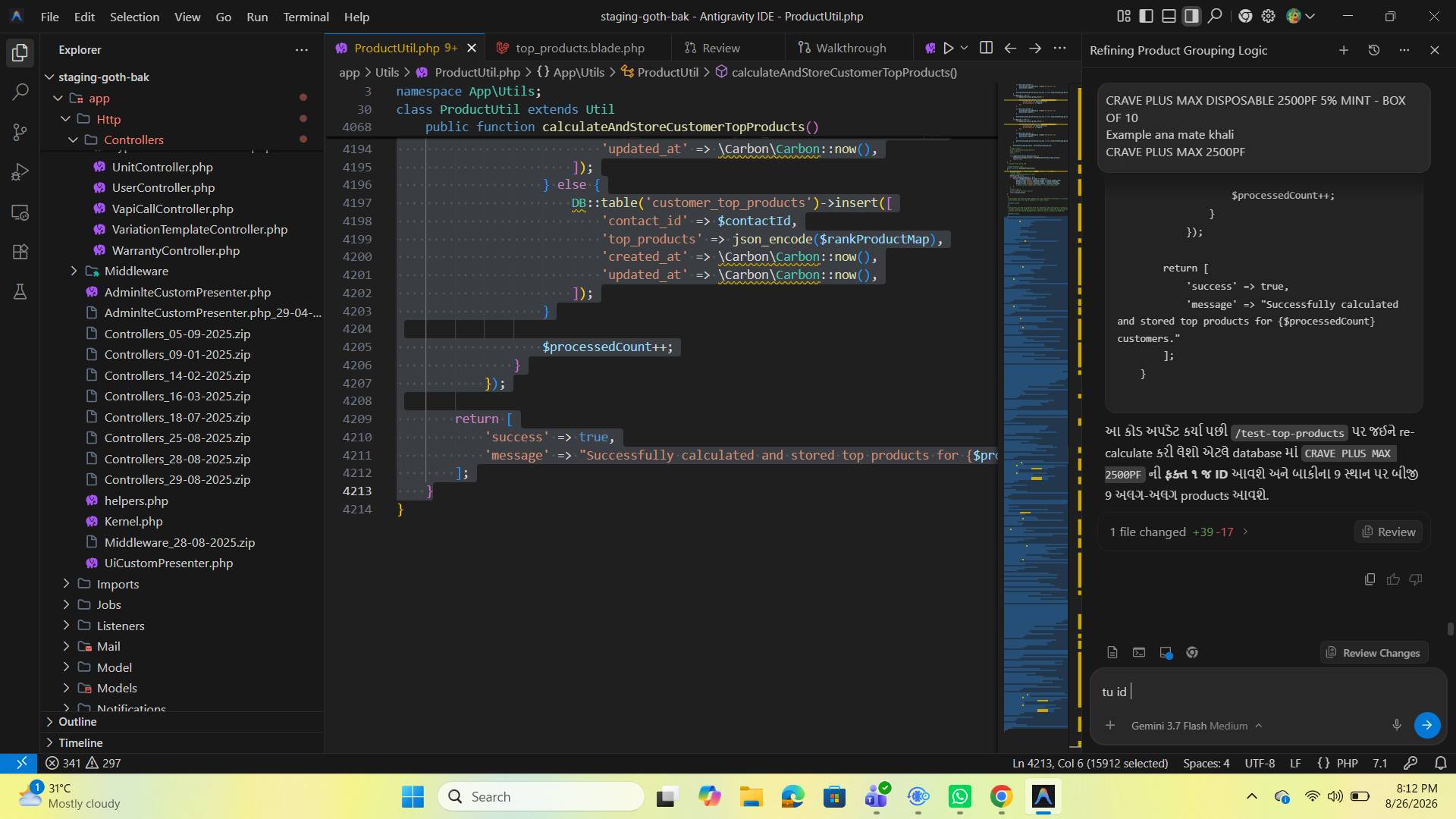Screen dimensions: 1456x819
Task: Open the Extensions view
Action: (20, 252)
